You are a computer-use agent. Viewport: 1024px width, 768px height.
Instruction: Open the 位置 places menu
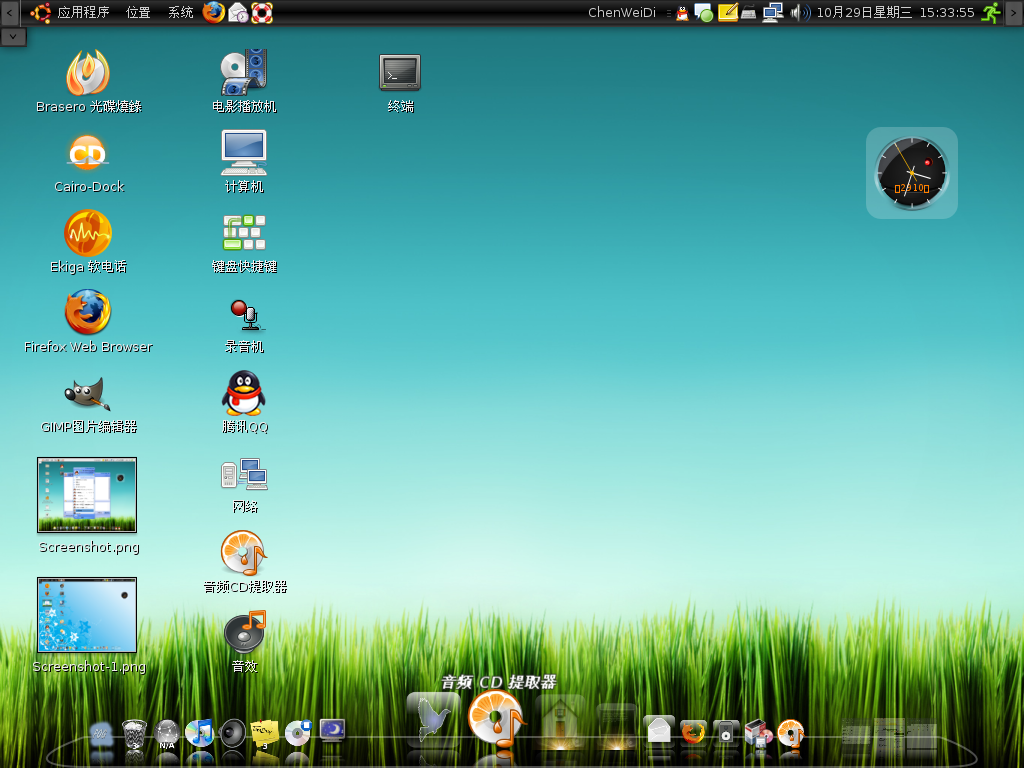pos(138,12)
